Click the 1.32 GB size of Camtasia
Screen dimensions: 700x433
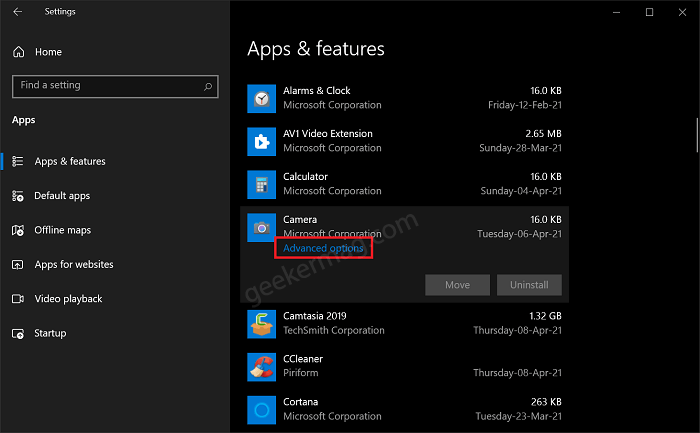545,316
